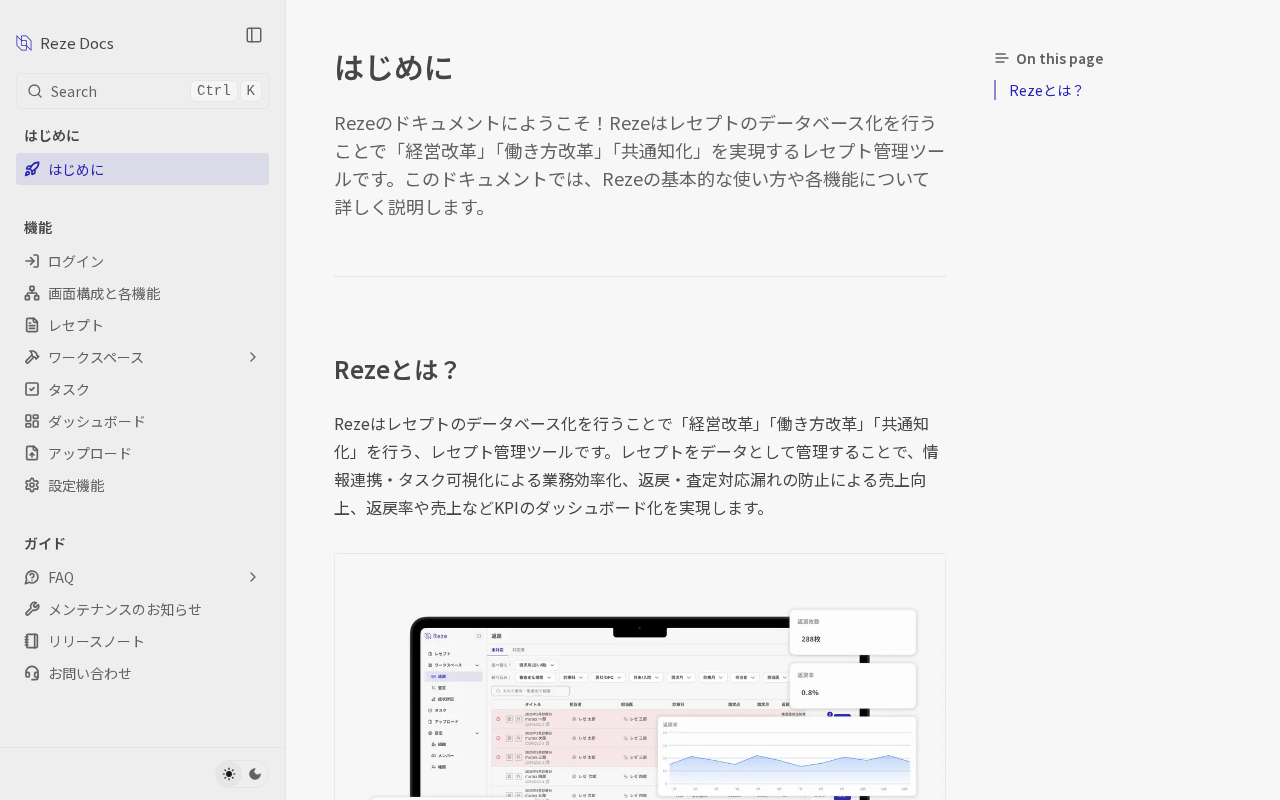Viewport: 1280px width, 800px height.
Task: Open the はじめに sidebar page
Action: 142,169
